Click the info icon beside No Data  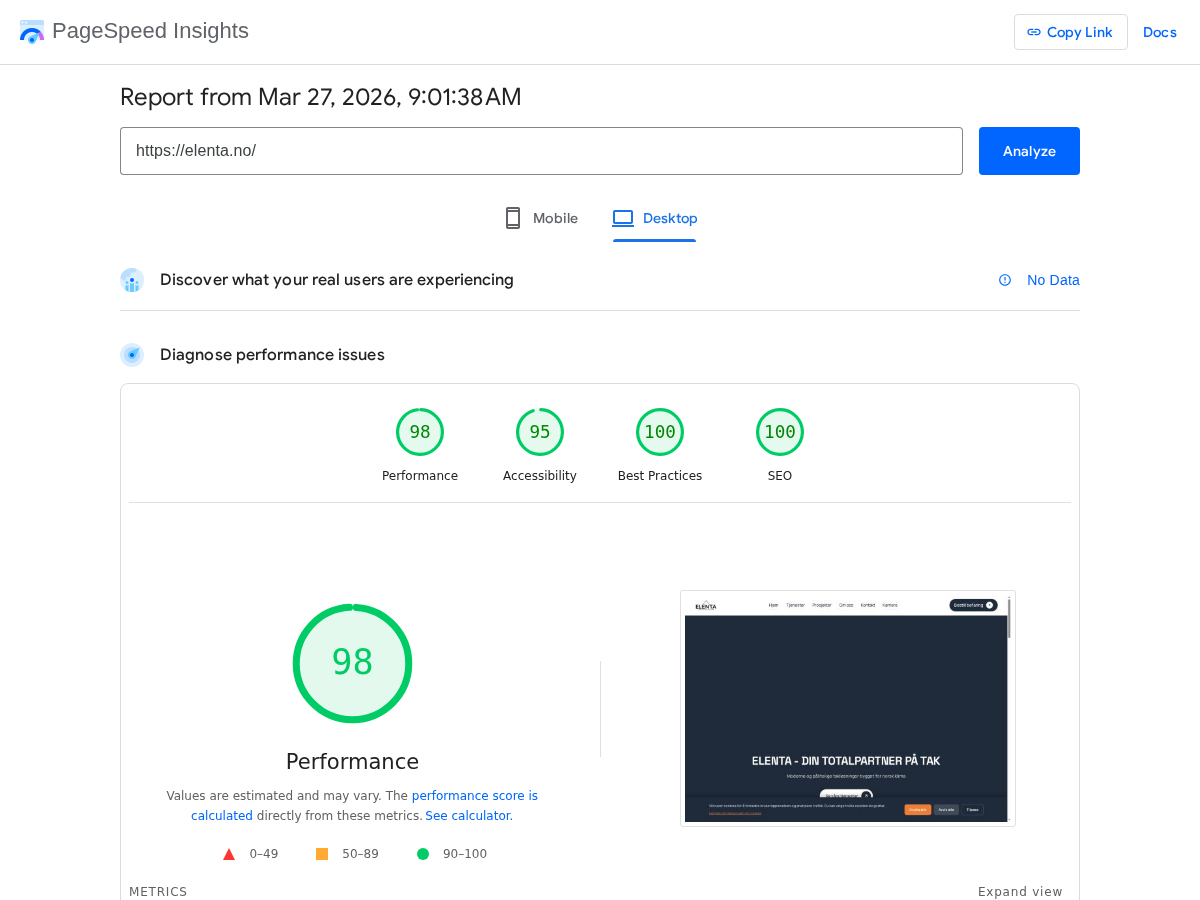1003,280
